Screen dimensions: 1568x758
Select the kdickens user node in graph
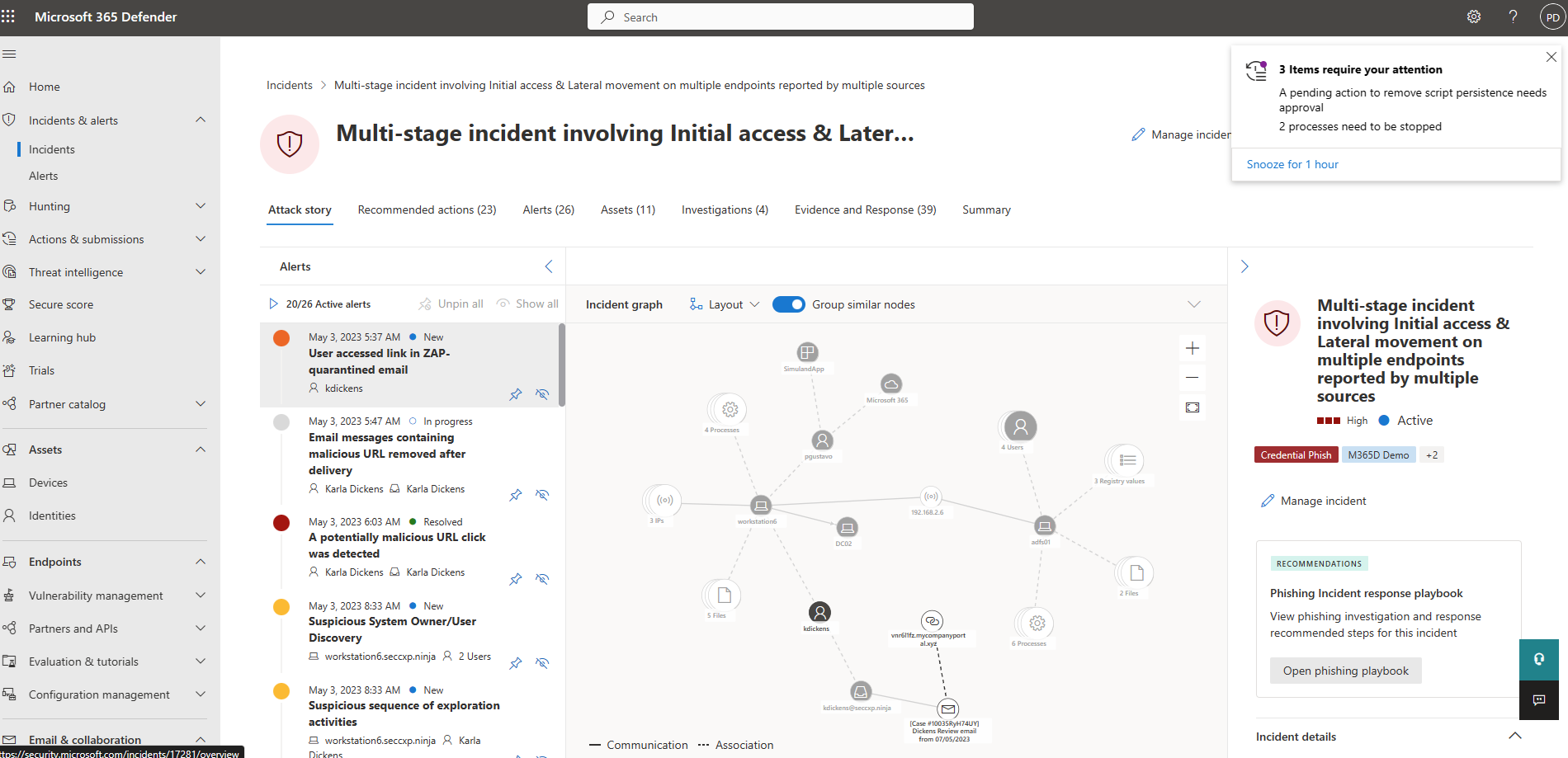(819, 612)
